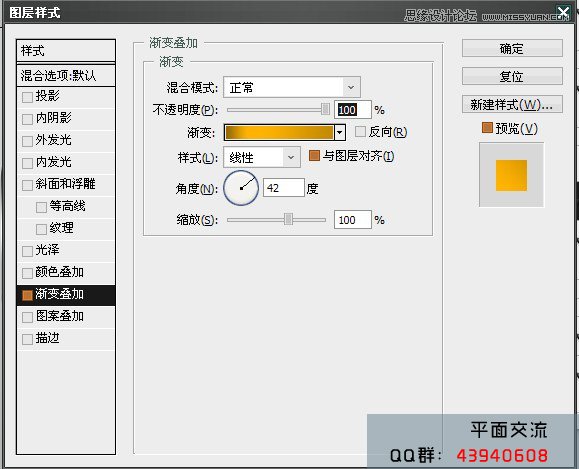Click the scale value field
The width and height of the screenshot is (579, 469).
point(353,220)
